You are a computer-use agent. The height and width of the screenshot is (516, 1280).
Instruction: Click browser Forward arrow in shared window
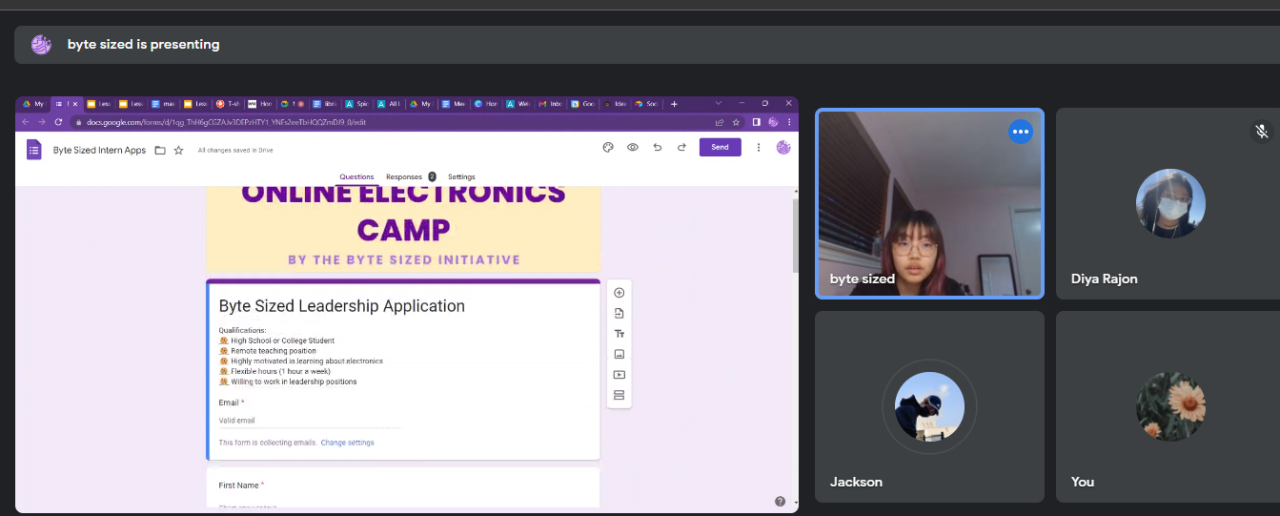point(42,122)
